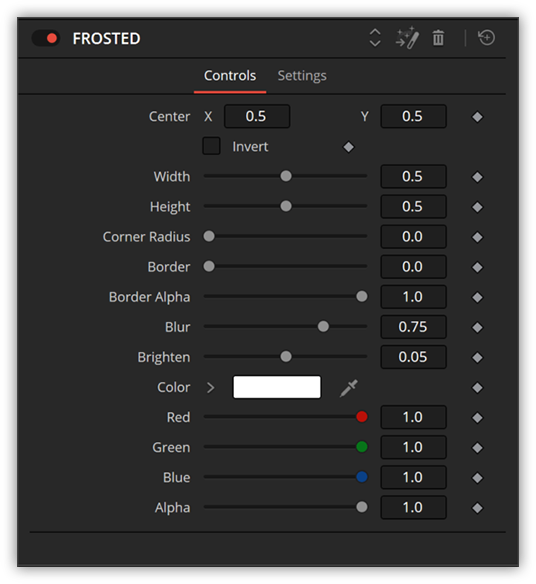Toggle keyframe diamond next to Invert

coord(349,147)
